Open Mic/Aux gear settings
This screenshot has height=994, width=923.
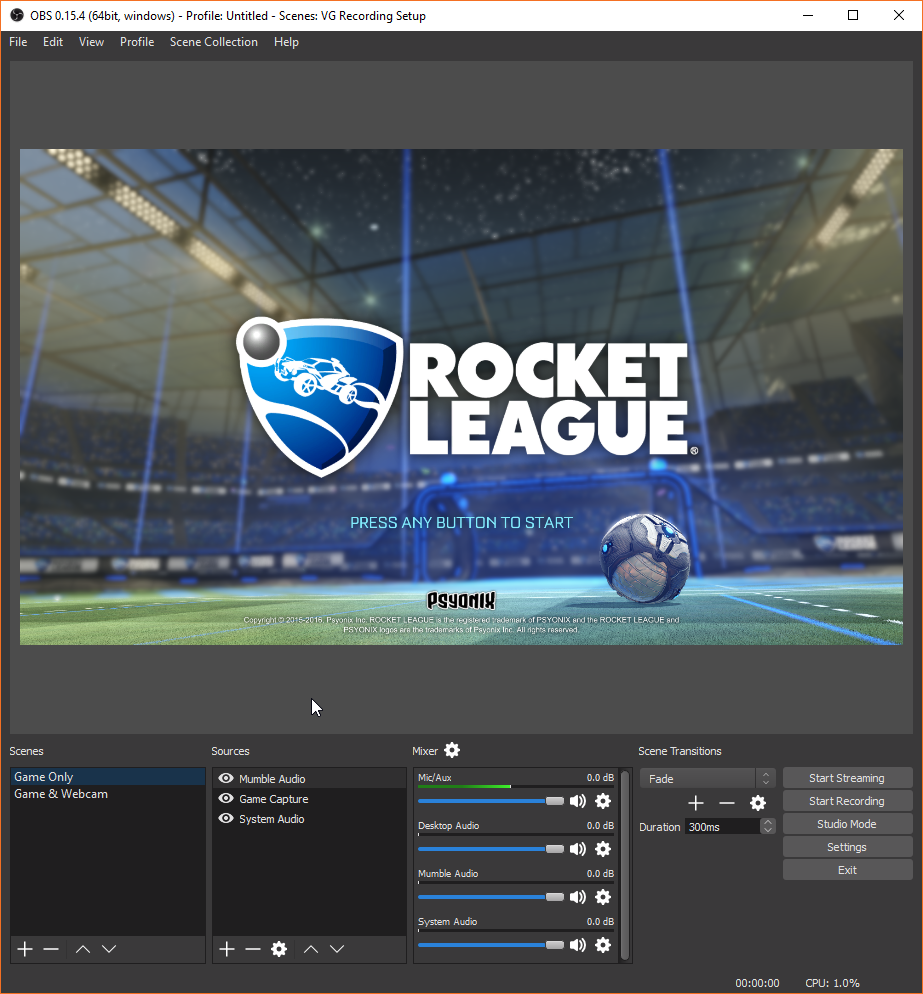pyautogui.click(x=603, y=801)
